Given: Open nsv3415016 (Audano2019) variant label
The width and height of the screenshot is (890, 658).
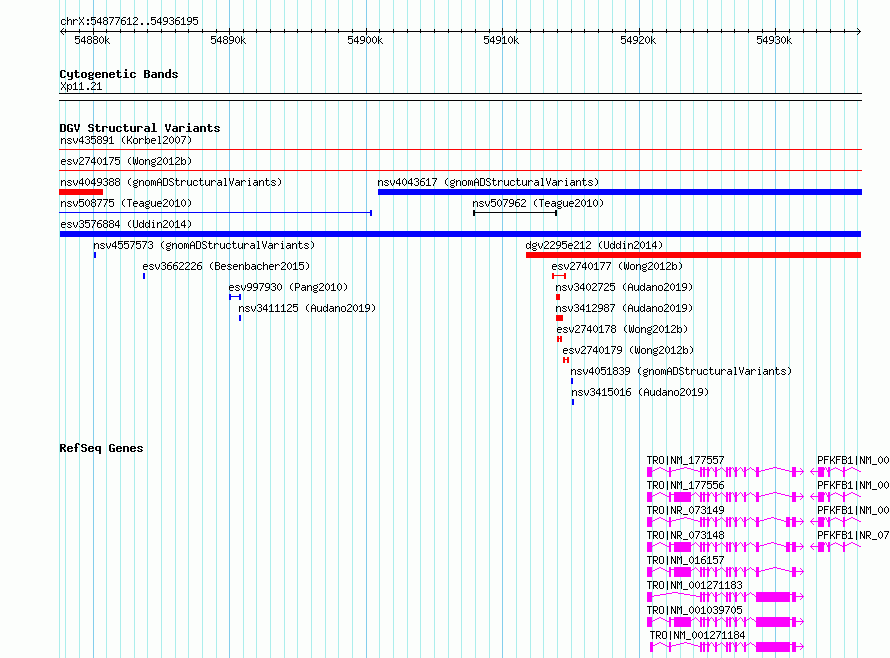Looking at the screenshot, I should pos(640,392).
